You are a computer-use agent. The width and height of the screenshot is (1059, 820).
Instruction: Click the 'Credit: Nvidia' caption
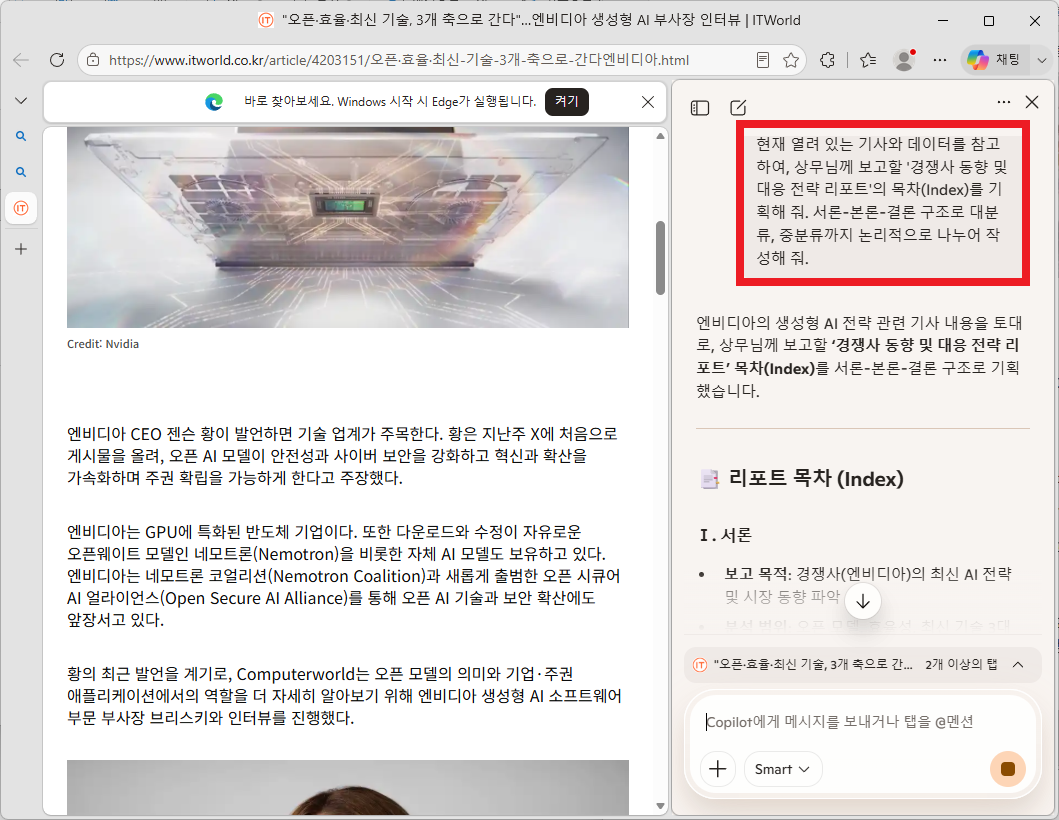click(x=103, y=344)
